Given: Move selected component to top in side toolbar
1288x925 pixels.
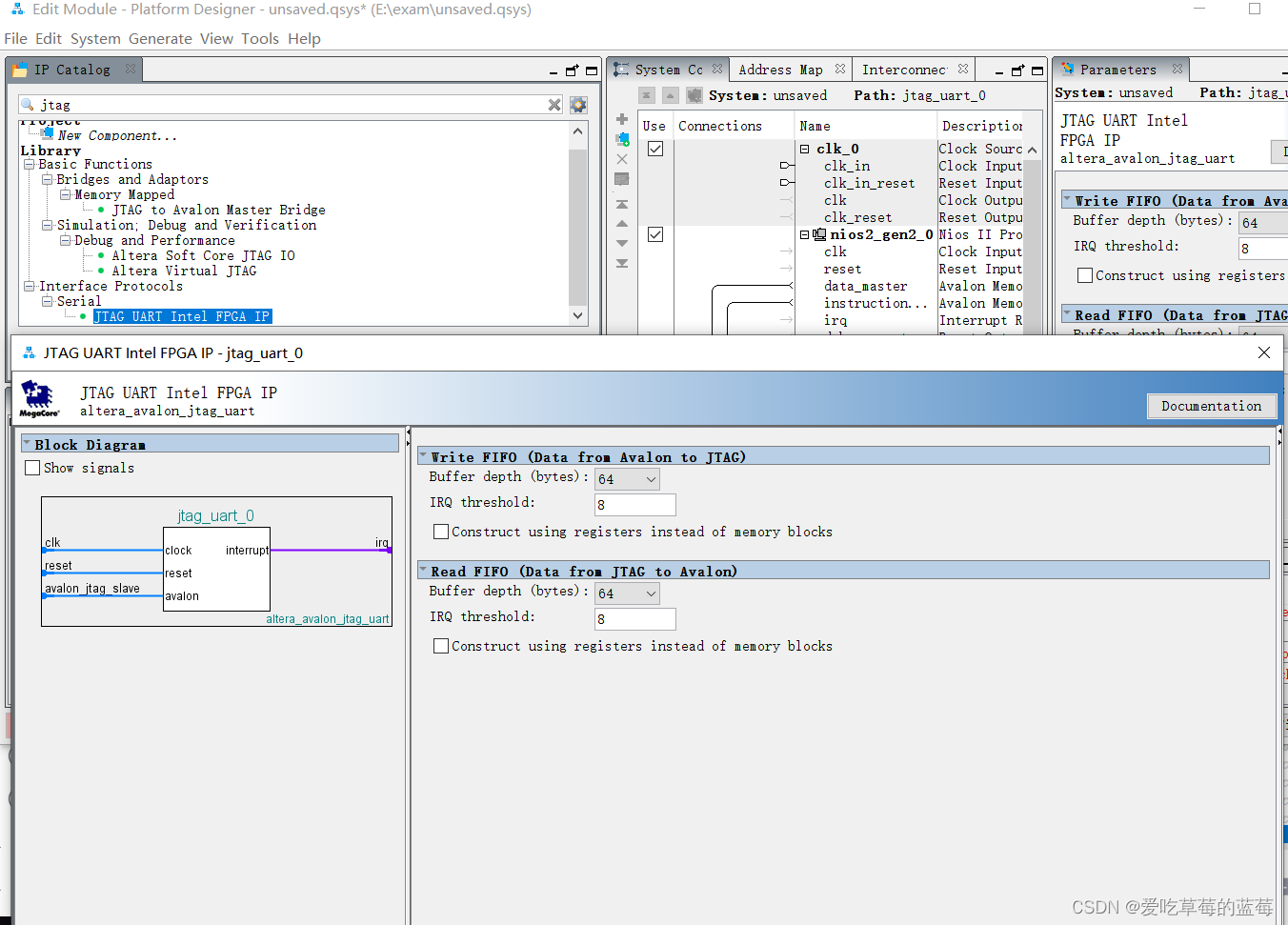Looking at the screenshot, I should (x=622, y=204).
